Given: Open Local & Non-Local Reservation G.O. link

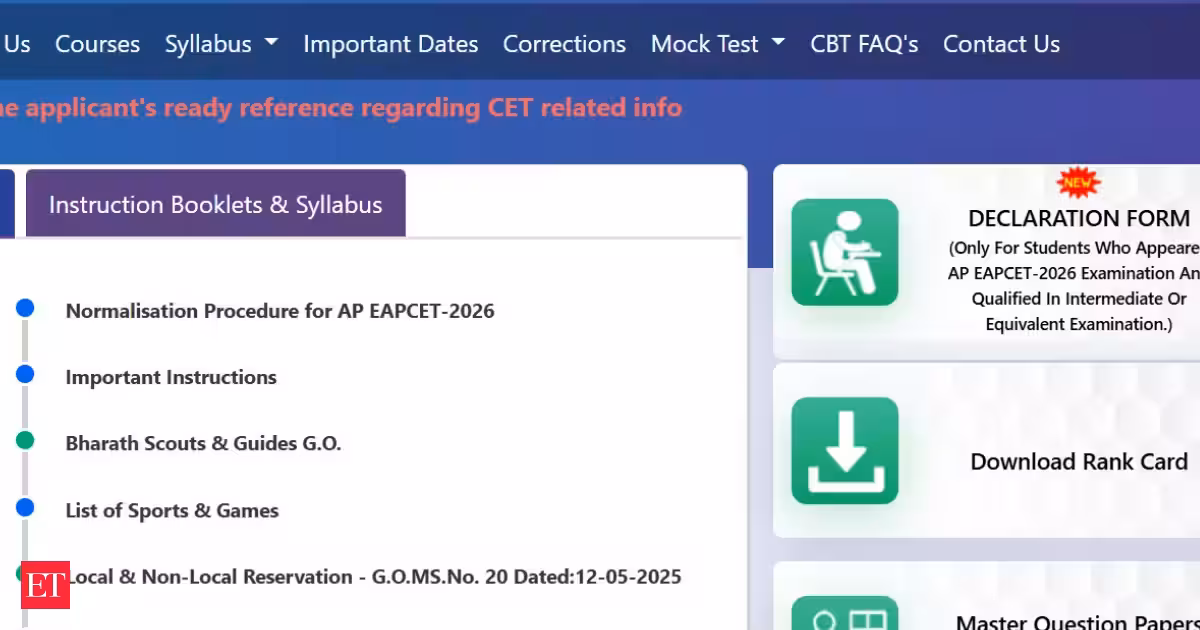Looking at the screenshot, I should point(373,577).
